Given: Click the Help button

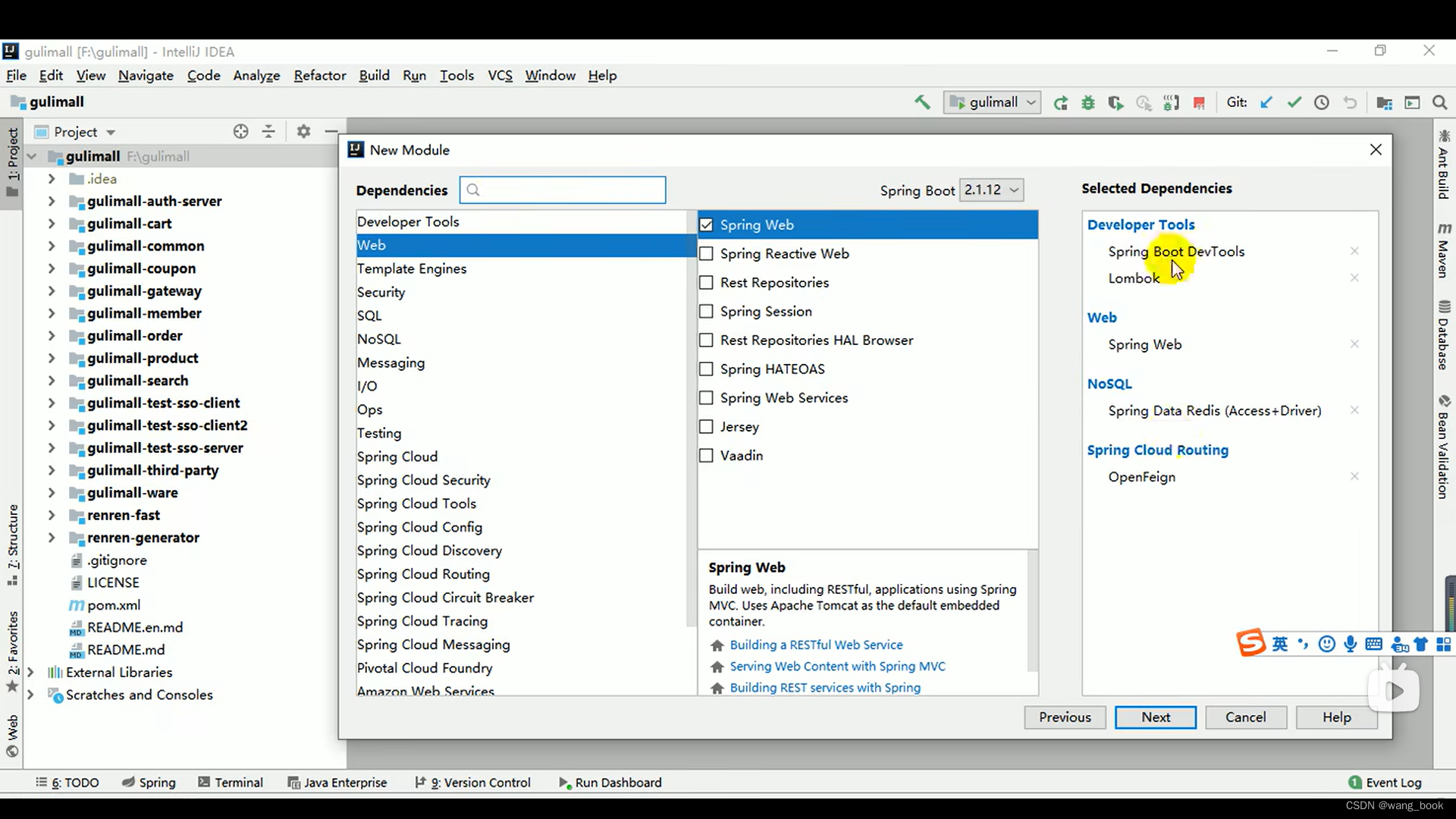Looking at the screenshot, I should (x=1337, y=717).
